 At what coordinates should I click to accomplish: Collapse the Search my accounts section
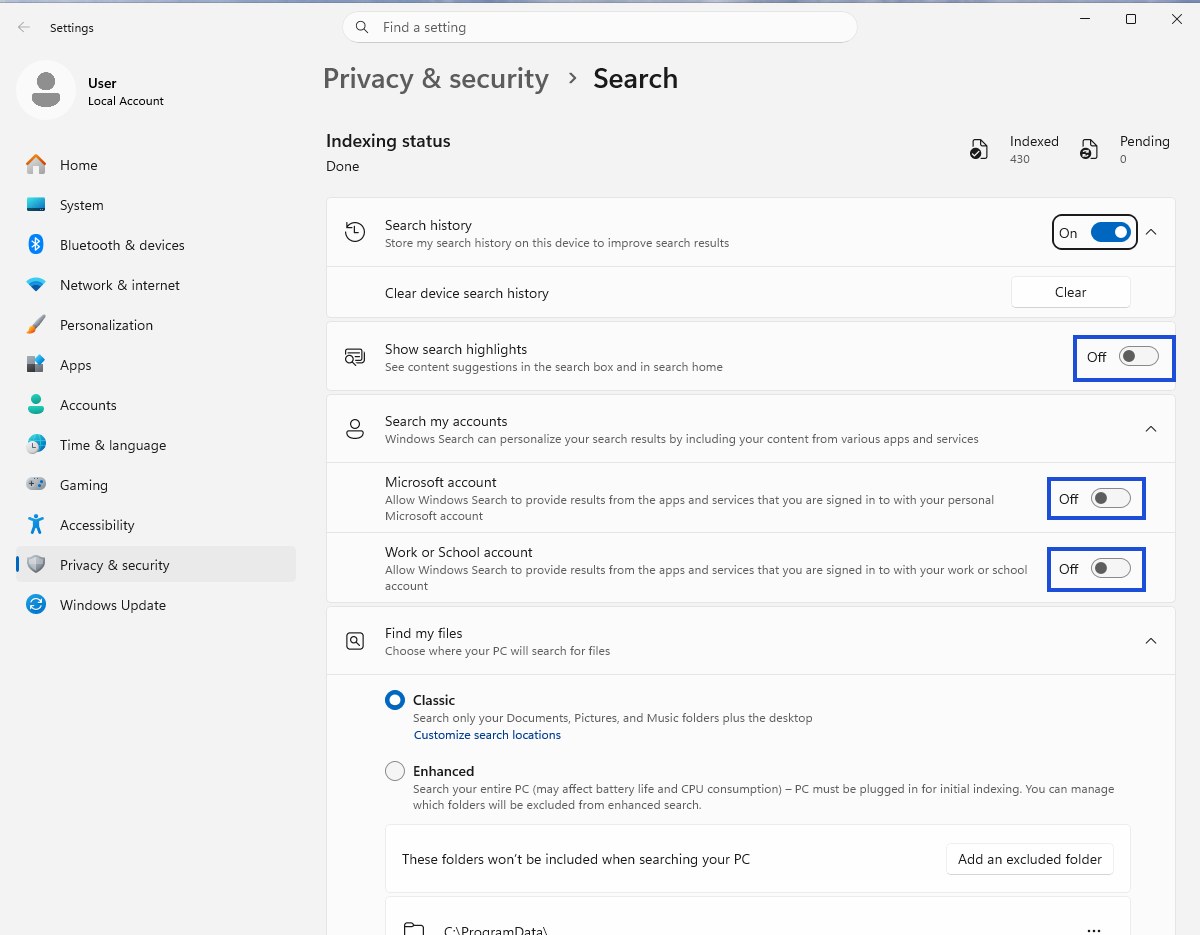pyautogui.click(x=1151, y=429)
